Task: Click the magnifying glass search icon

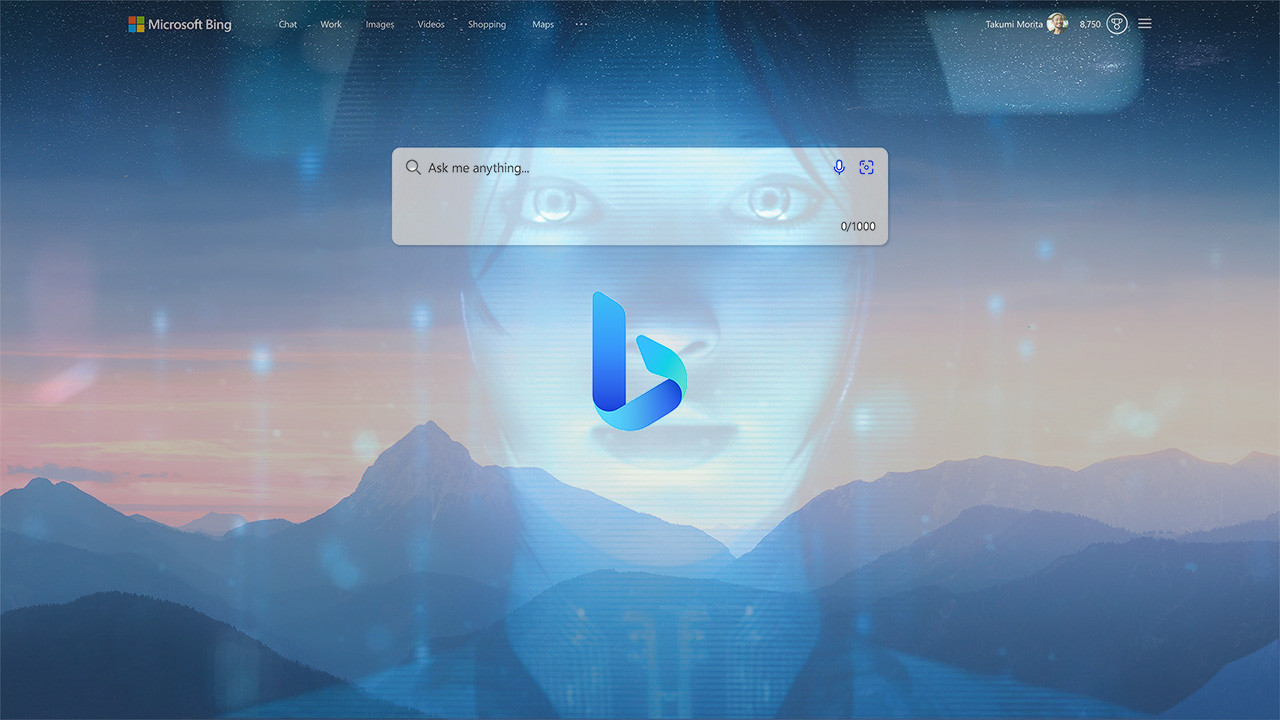Action: coord(413,168)
